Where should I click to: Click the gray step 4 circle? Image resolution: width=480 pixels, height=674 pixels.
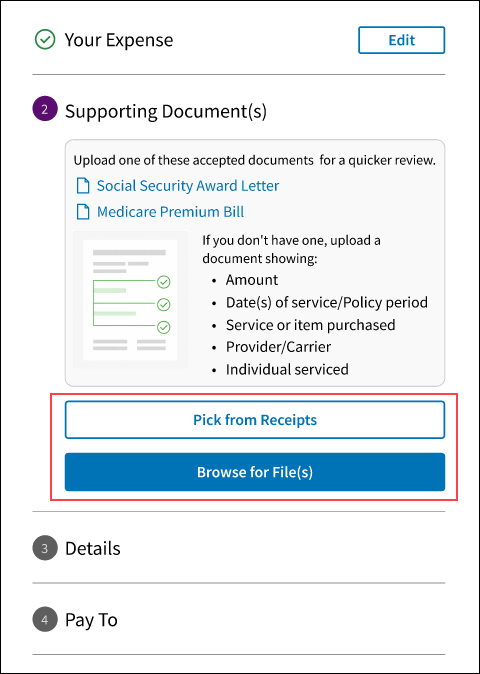[45, 619]
